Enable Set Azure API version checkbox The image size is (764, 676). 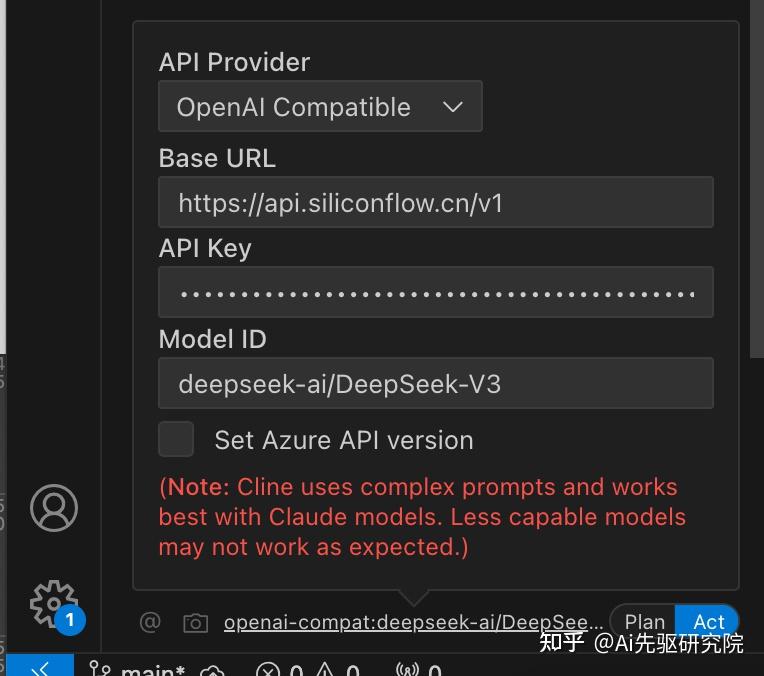click(176, 439)
